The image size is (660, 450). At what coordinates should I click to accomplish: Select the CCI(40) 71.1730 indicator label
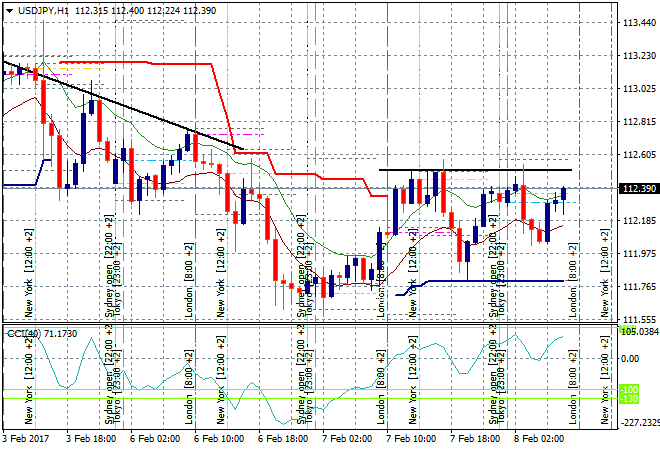(x=42, y=334)
